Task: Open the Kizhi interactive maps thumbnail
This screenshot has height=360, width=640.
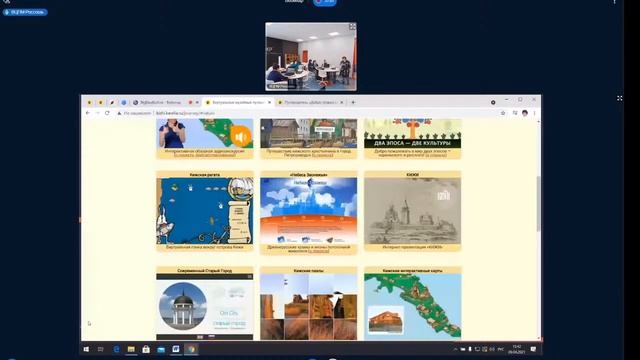Action: [x=413, y=307]
